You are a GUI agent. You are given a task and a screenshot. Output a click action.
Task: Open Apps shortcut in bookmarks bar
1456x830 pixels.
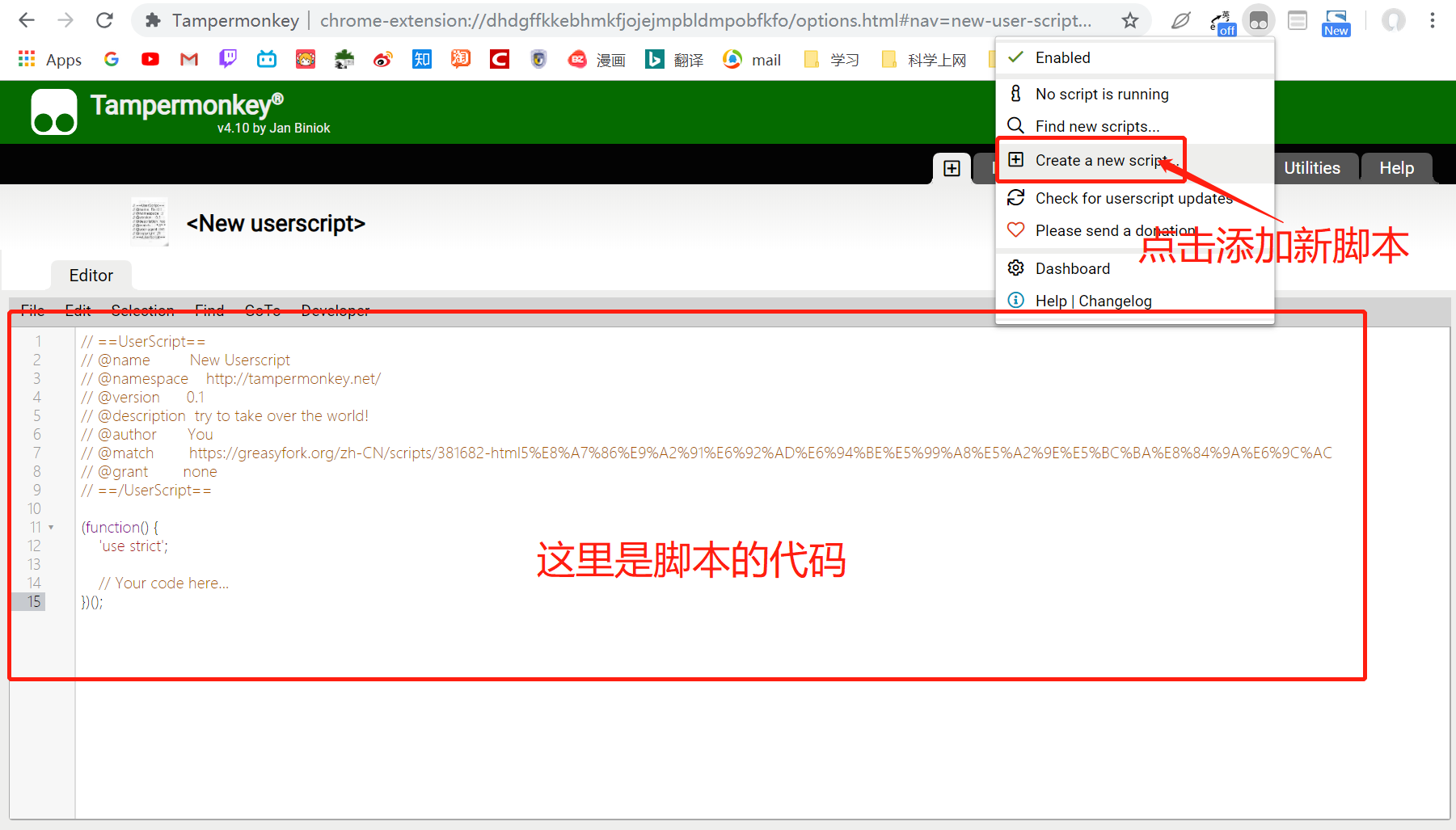(50, 59)
